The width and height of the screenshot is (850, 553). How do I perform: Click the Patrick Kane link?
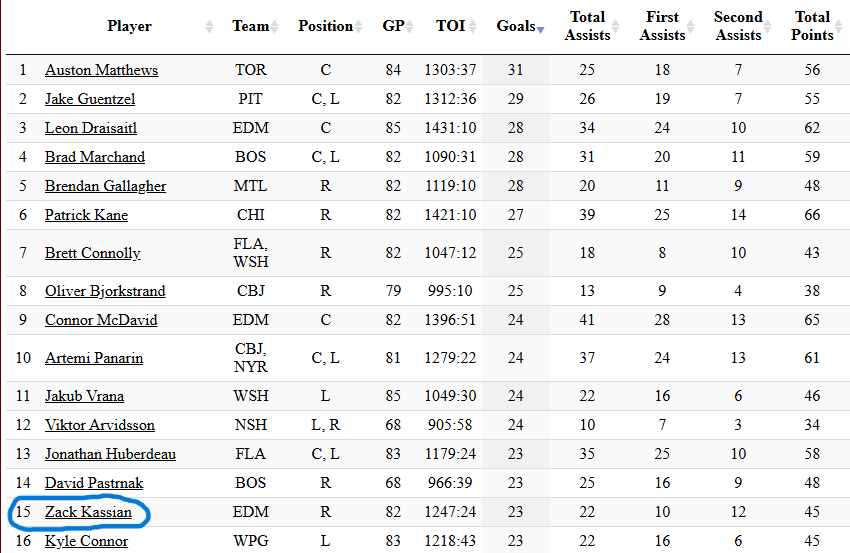coord(86,215)
